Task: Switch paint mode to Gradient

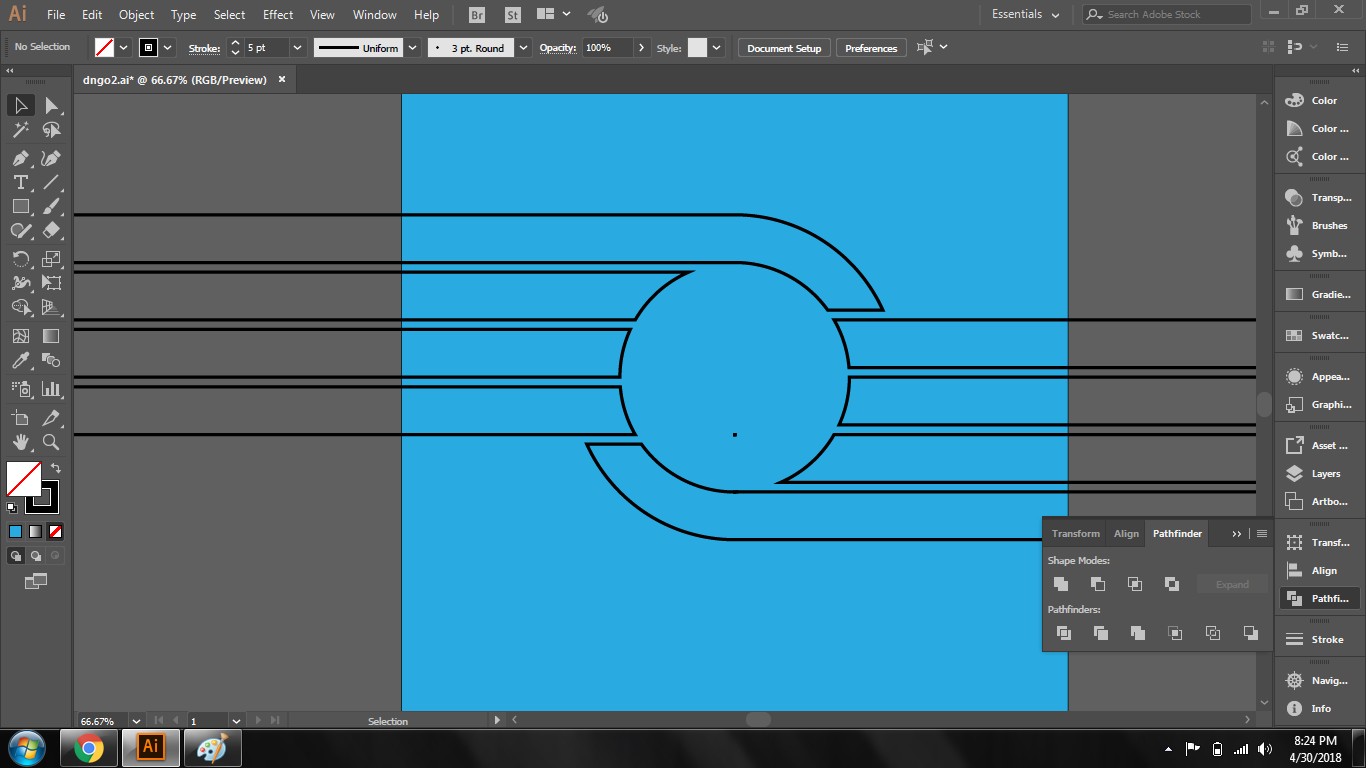Action: pyautogui.click(x=35, y=532)
